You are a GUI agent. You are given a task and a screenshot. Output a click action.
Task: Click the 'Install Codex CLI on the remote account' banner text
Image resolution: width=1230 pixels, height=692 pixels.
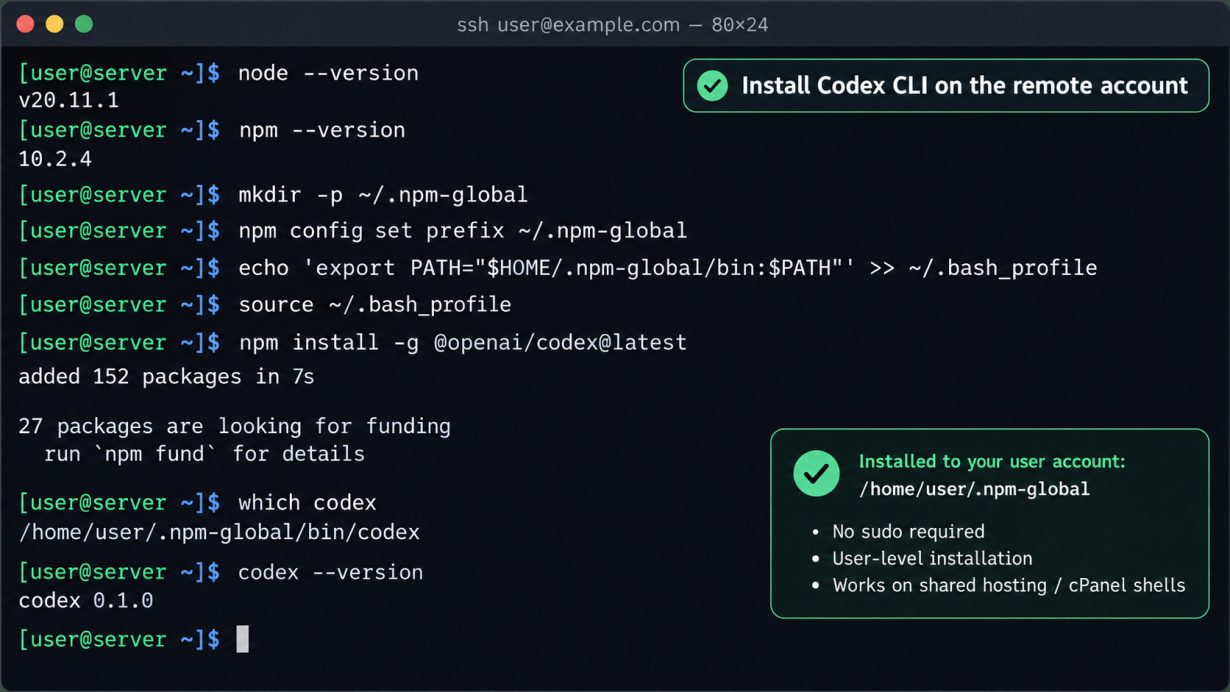click(x=964, y=86)
